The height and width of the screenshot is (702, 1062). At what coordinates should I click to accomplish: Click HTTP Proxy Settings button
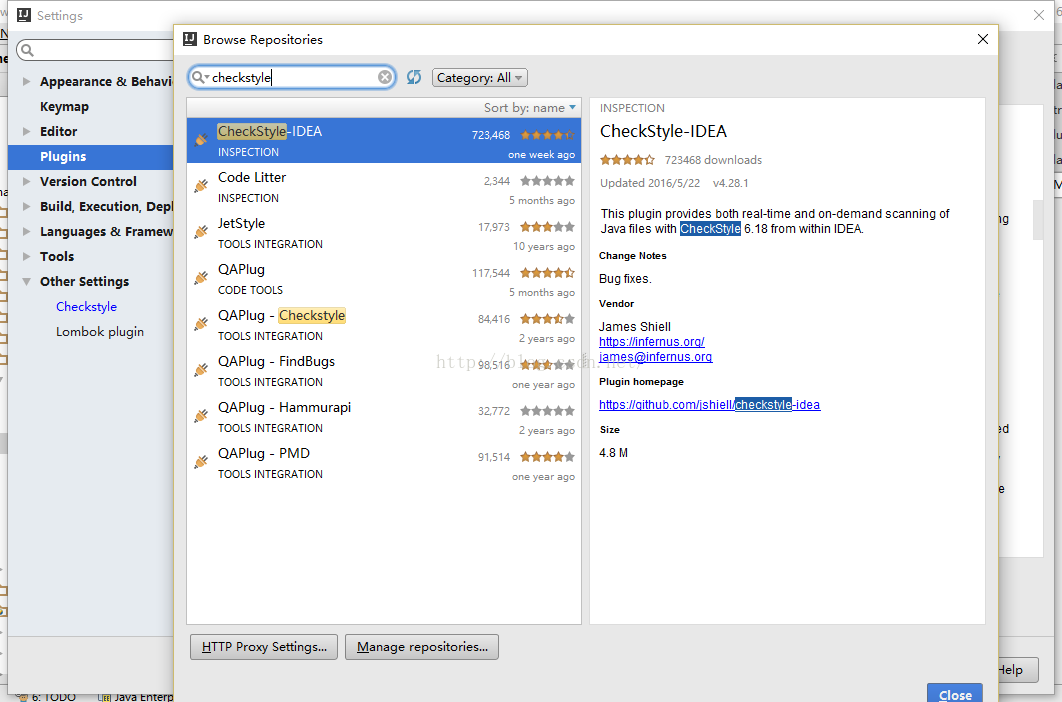click(x=264, y=647)
